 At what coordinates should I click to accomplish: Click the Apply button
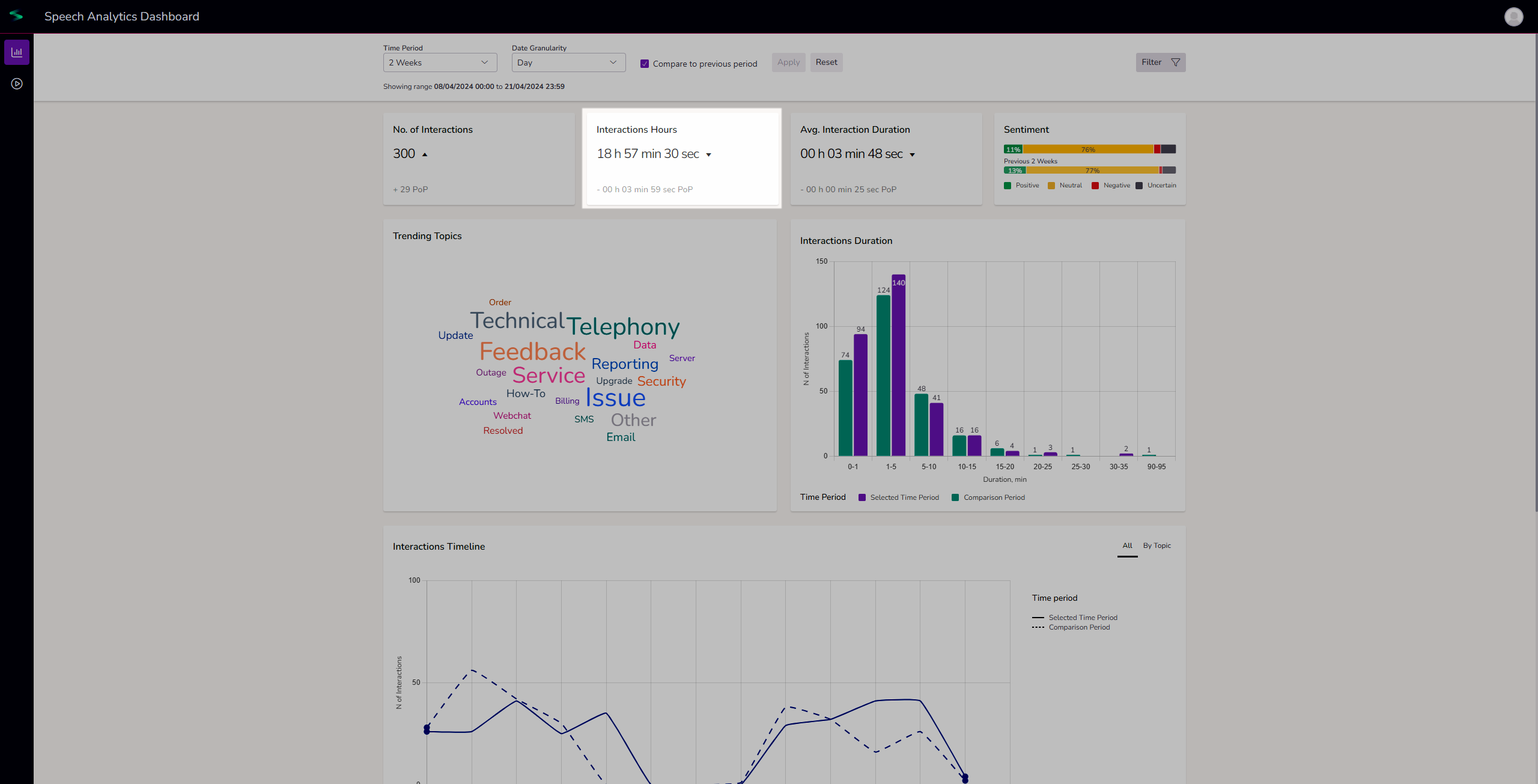tap(788, 62)
